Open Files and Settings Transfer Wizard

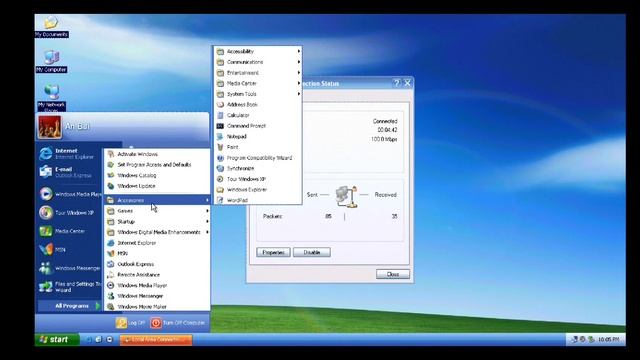click(70, 287)
